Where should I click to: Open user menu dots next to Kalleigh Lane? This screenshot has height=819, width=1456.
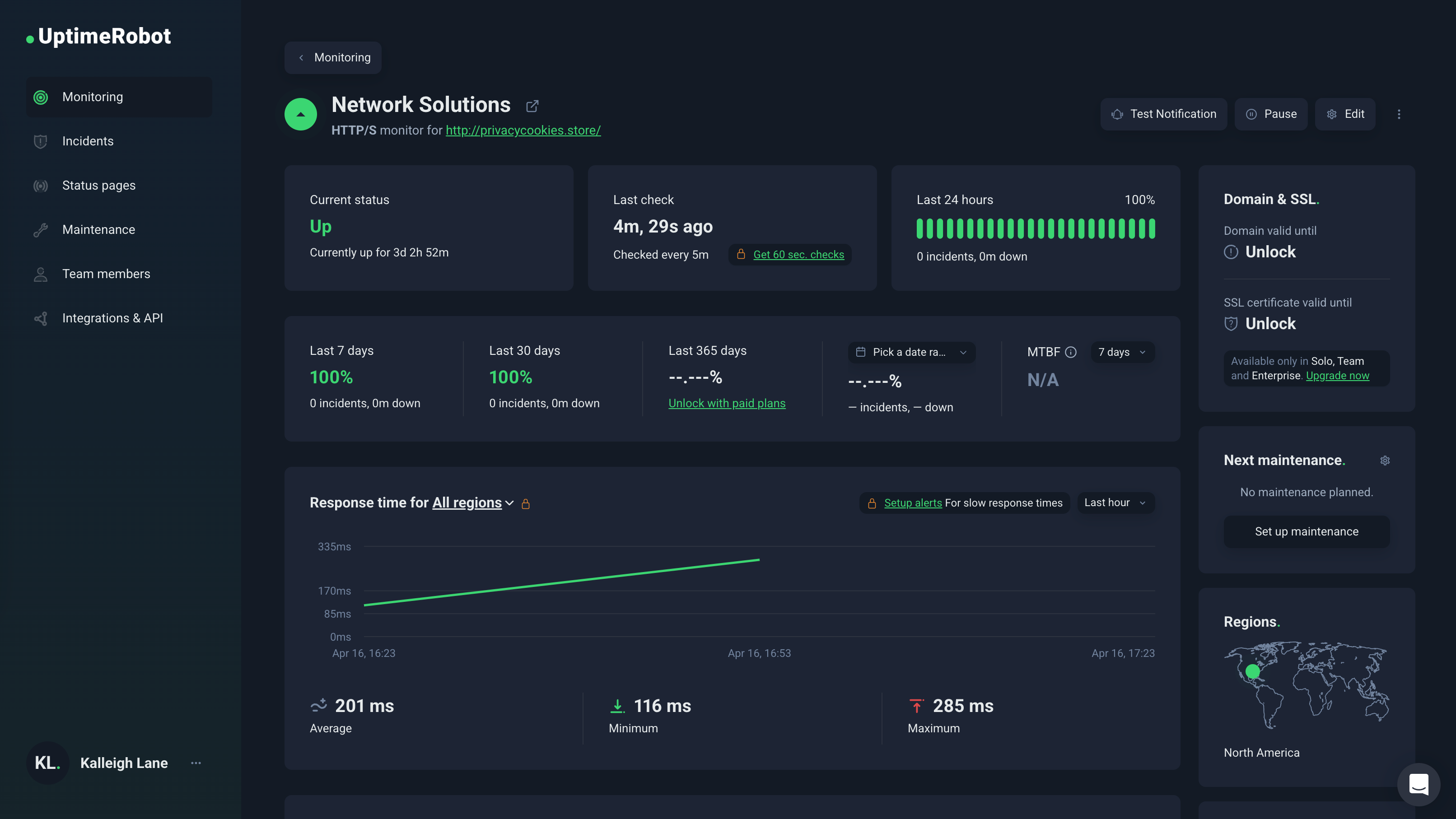coord(196,763)
